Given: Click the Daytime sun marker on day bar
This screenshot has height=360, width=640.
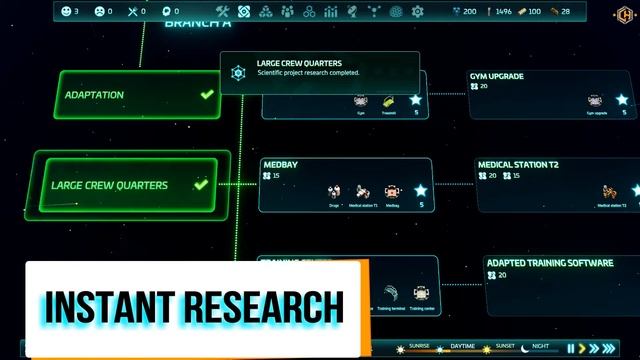Looking at the screenshot, I should click(x=440, y=349).
